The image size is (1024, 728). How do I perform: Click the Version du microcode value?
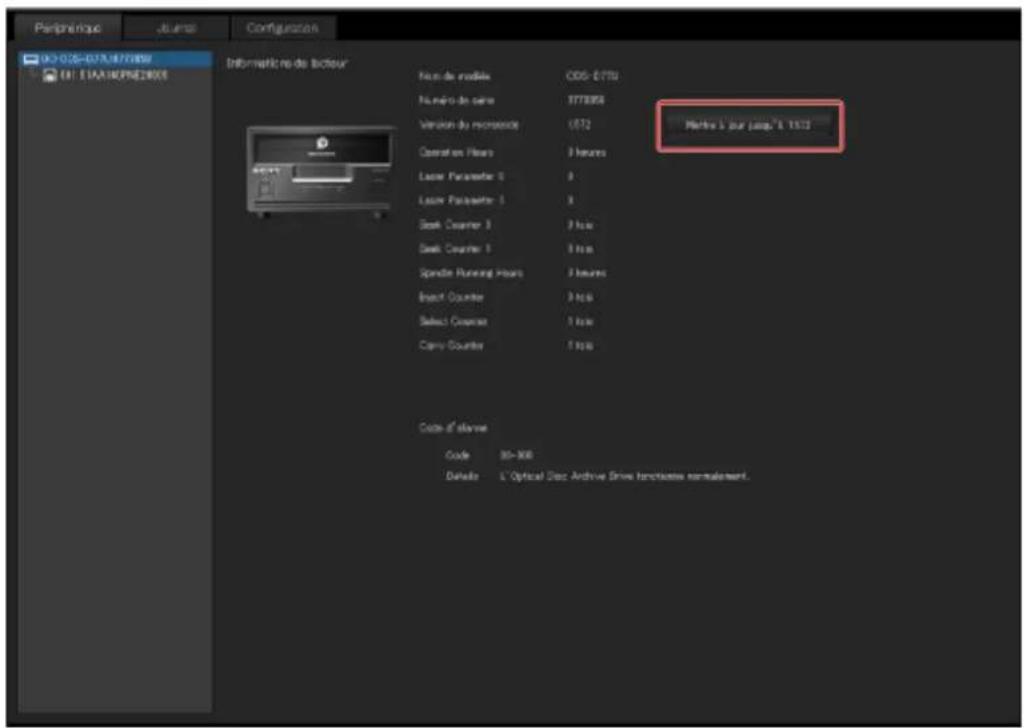(x=579, y=124)
